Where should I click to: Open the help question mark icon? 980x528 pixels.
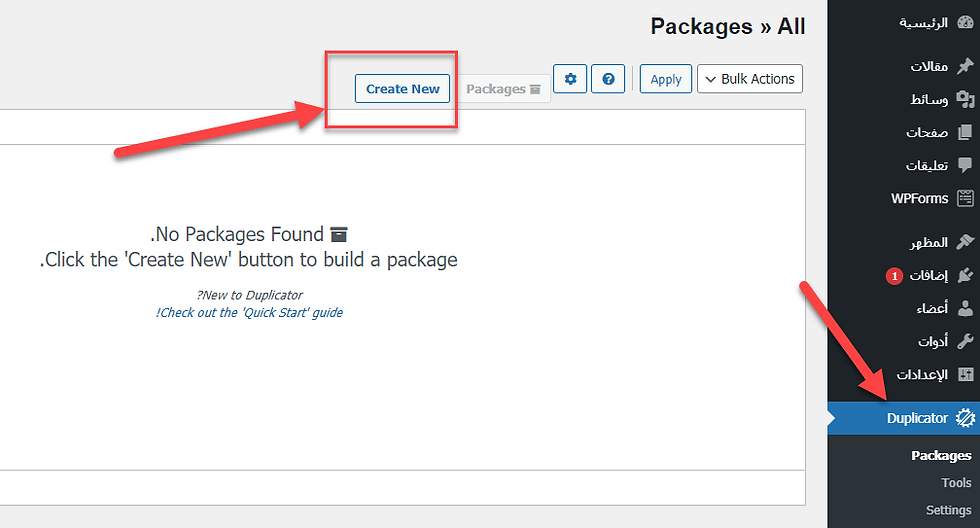tap(608, 79)
